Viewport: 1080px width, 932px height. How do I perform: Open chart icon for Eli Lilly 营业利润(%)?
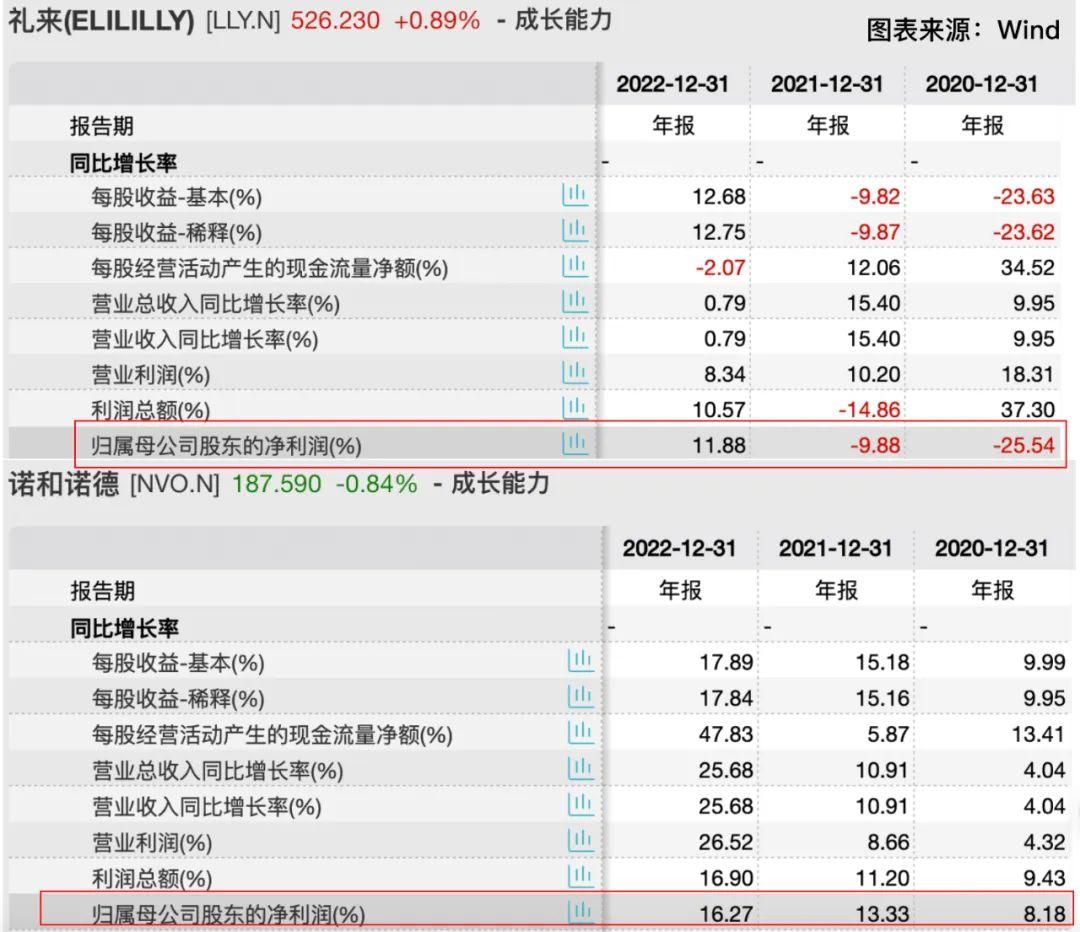point(574,373)
